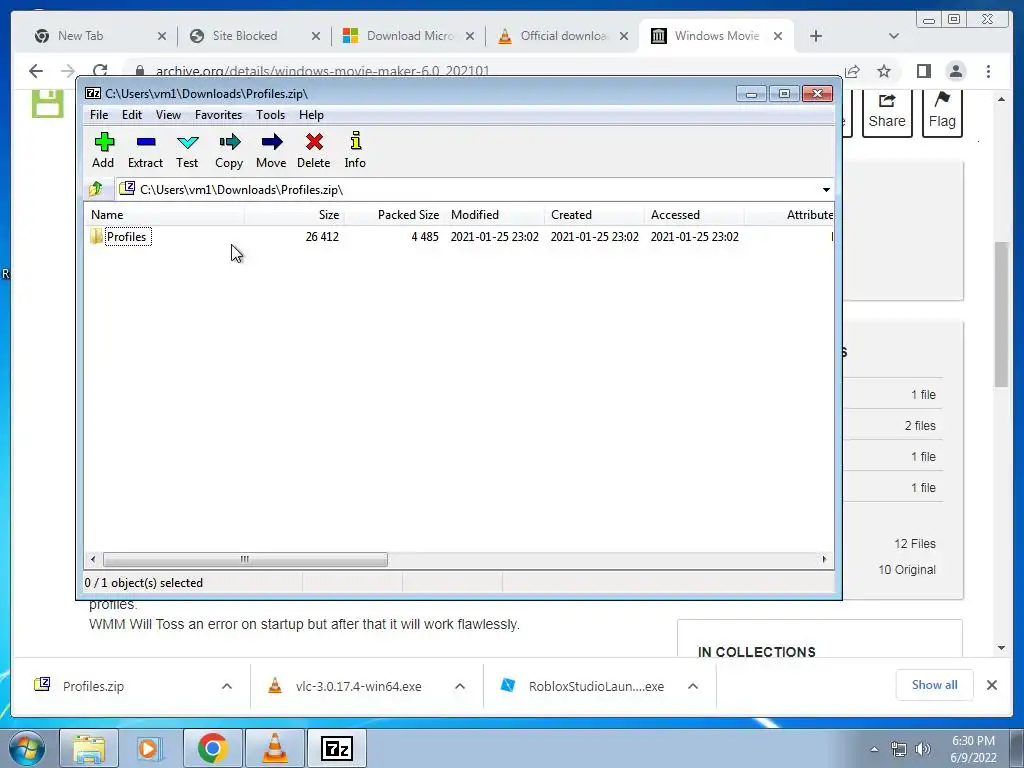Screen dimensions: 1024x768
Task: Switch to the Site Blocked tab
Action: point(245,36)
